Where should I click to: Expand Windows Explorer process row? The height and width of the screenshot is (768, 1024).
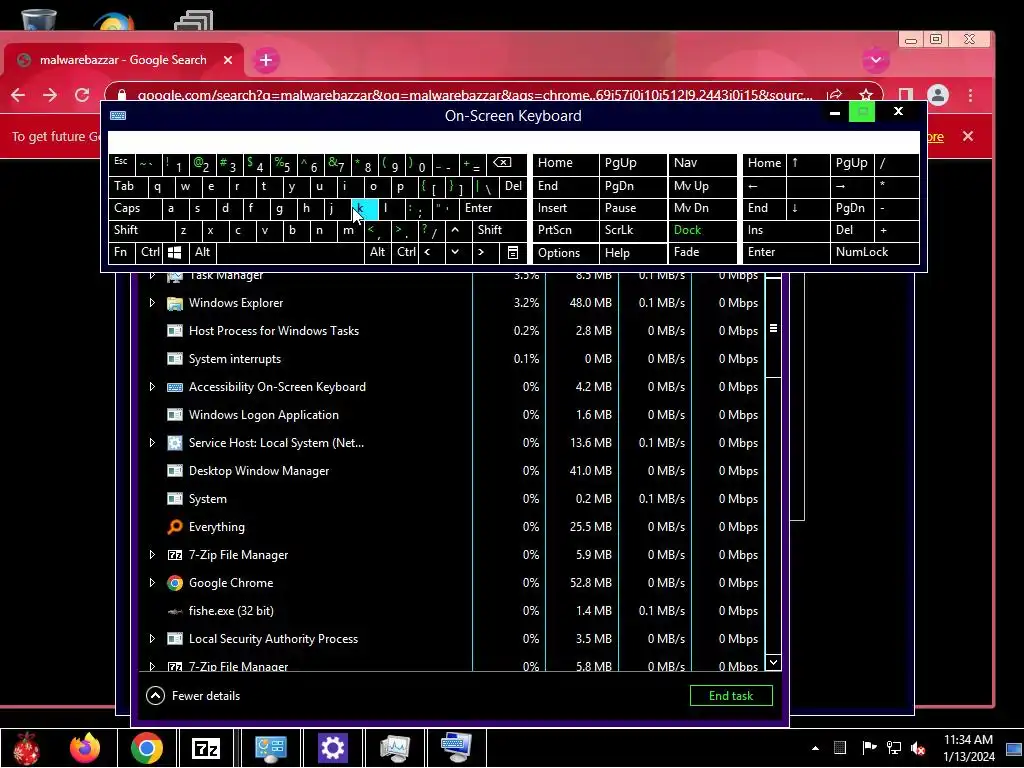[152, 303]
